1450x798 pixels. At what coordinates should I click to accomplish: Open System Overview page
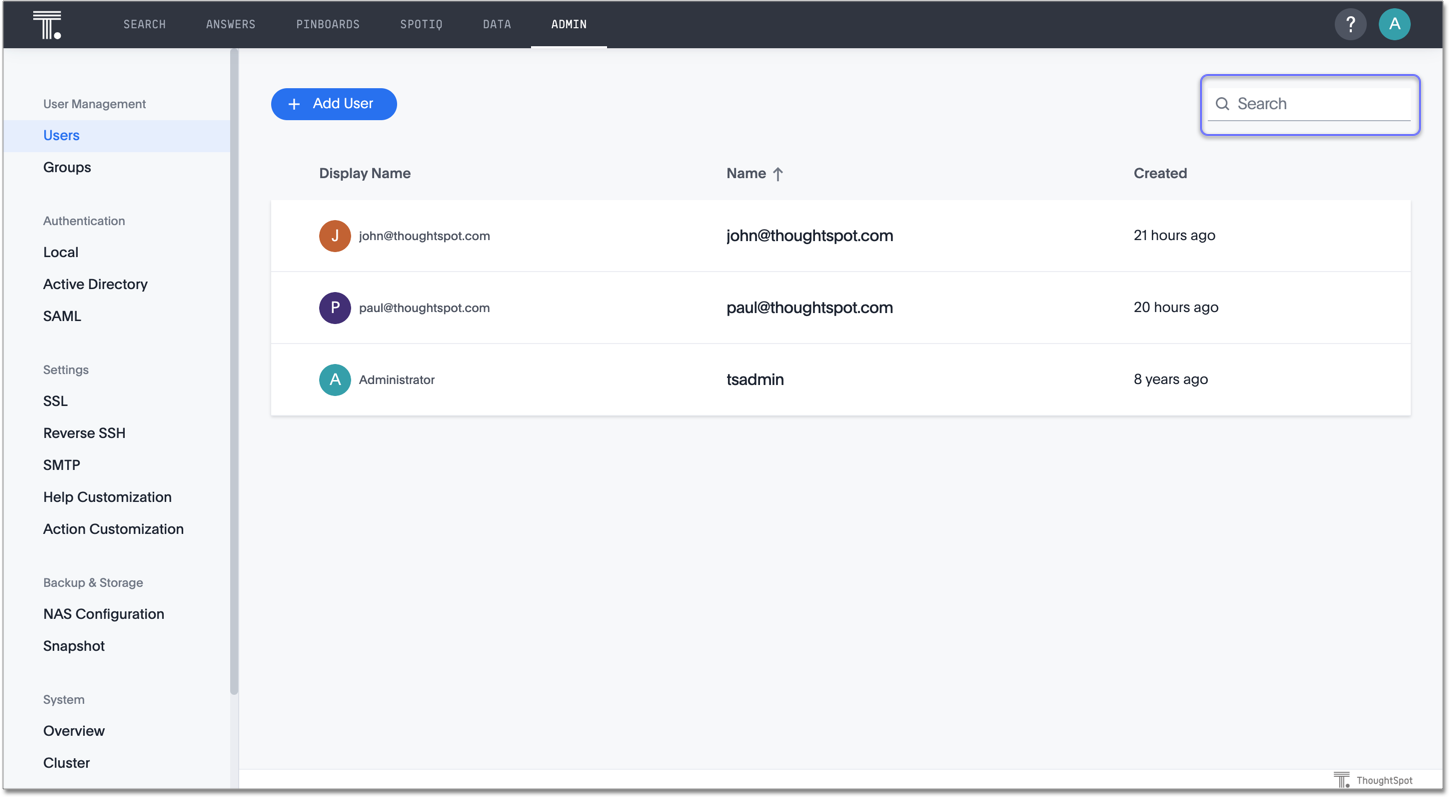point(74,731)
